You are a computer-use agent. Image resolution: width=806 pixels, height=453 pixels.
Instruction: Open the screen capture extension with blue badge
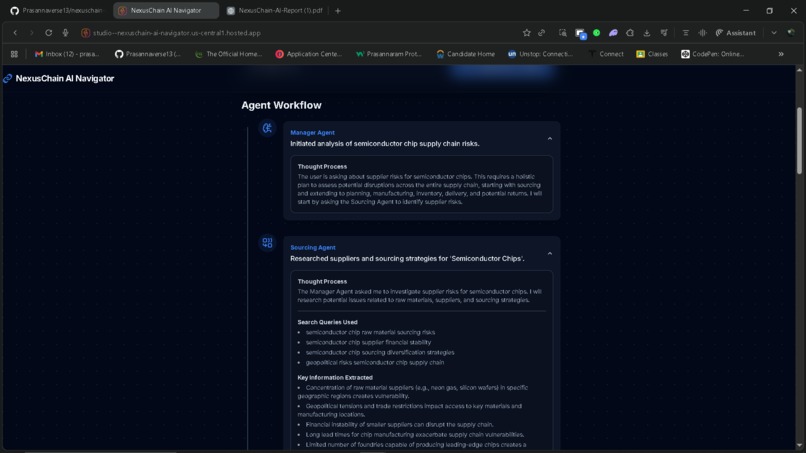(x=580, y=33)
